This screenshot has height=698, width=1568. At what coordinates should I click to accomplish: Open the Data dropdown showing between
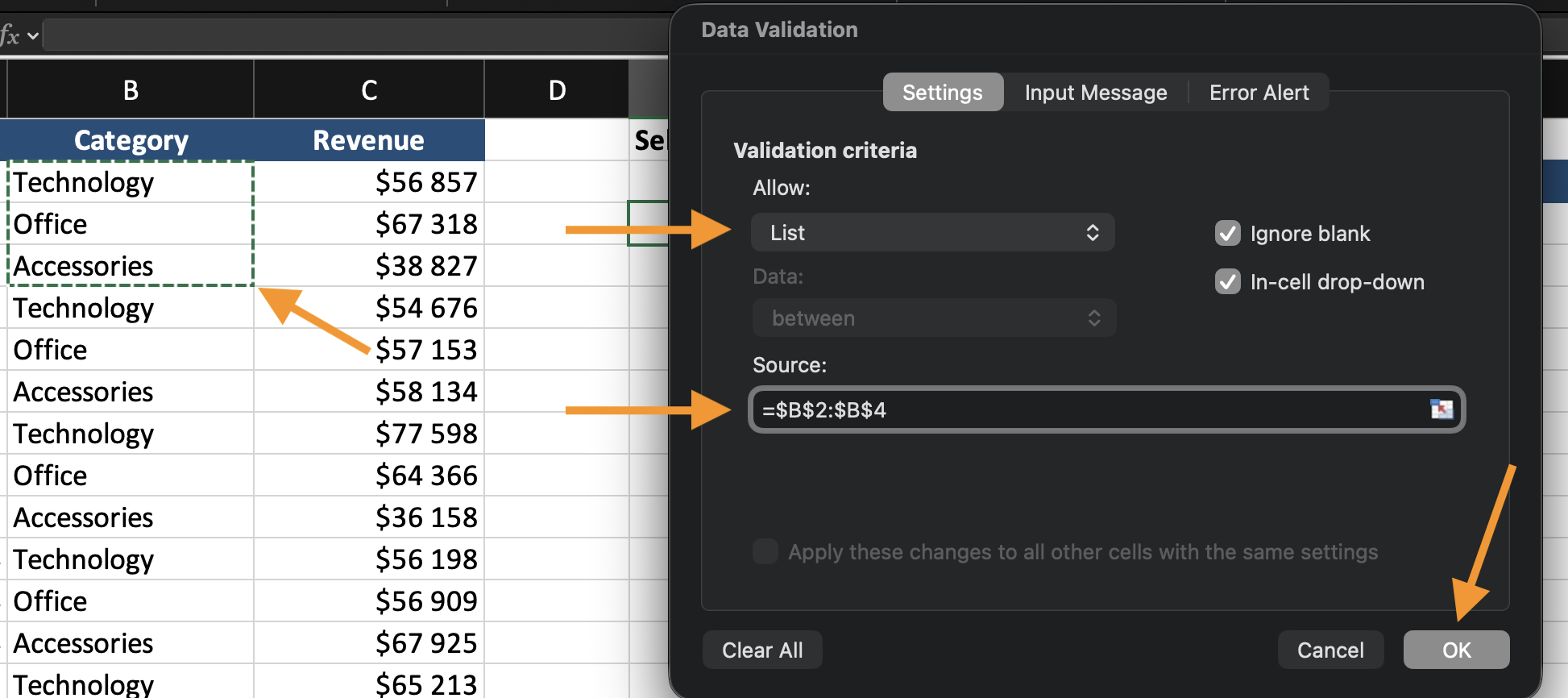click(x=933, y=318)
